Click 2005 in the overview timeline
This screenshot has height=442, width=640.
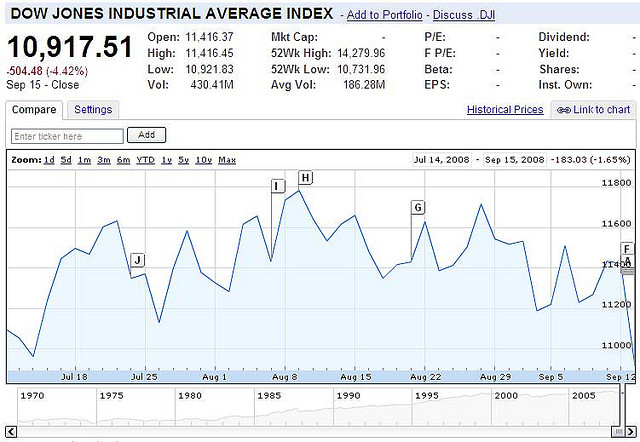coord(584,395)
